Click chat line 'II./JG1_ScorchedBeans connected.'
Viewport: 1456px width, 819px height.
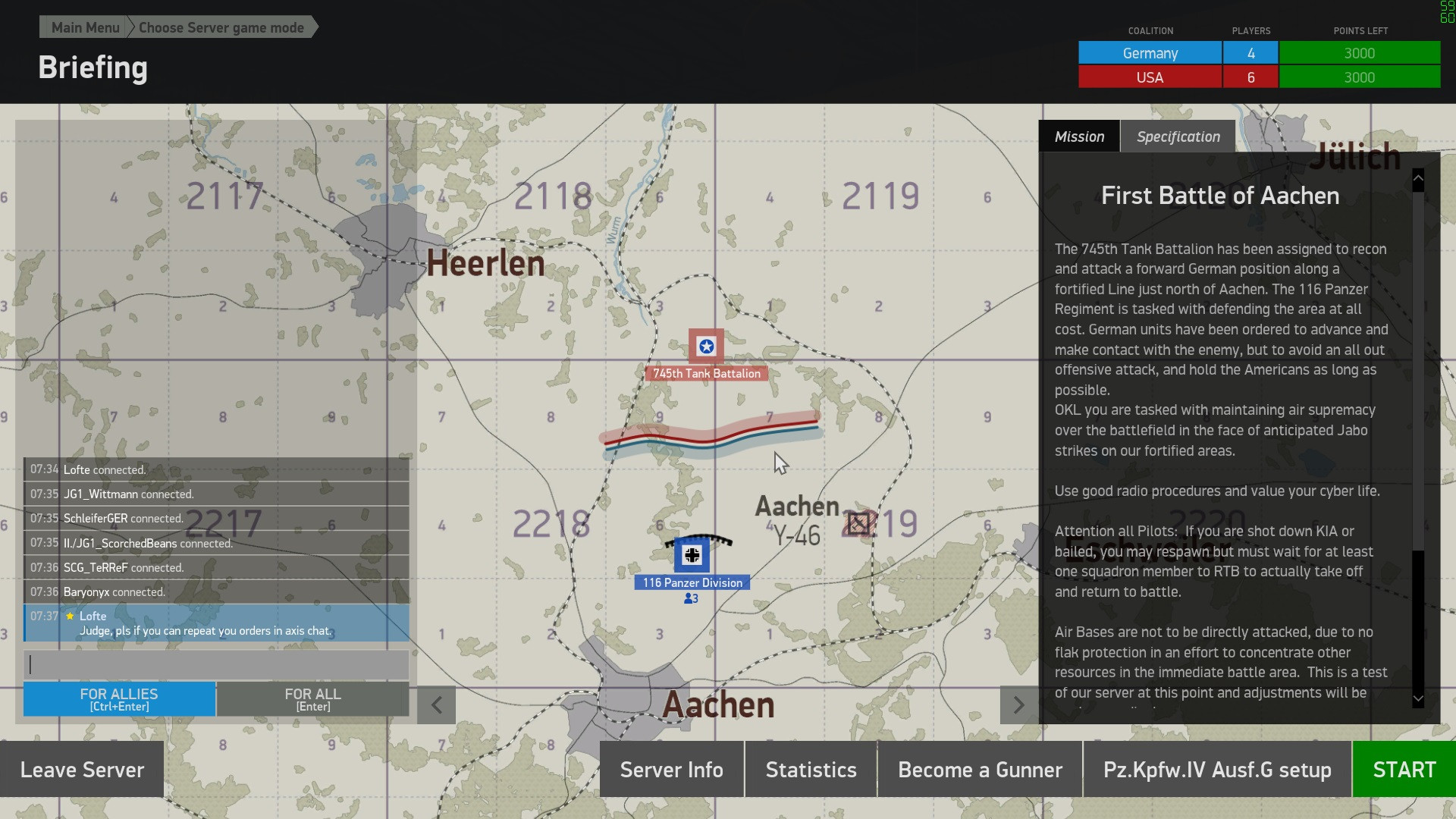pyautogui.click(x=216, y=543)
